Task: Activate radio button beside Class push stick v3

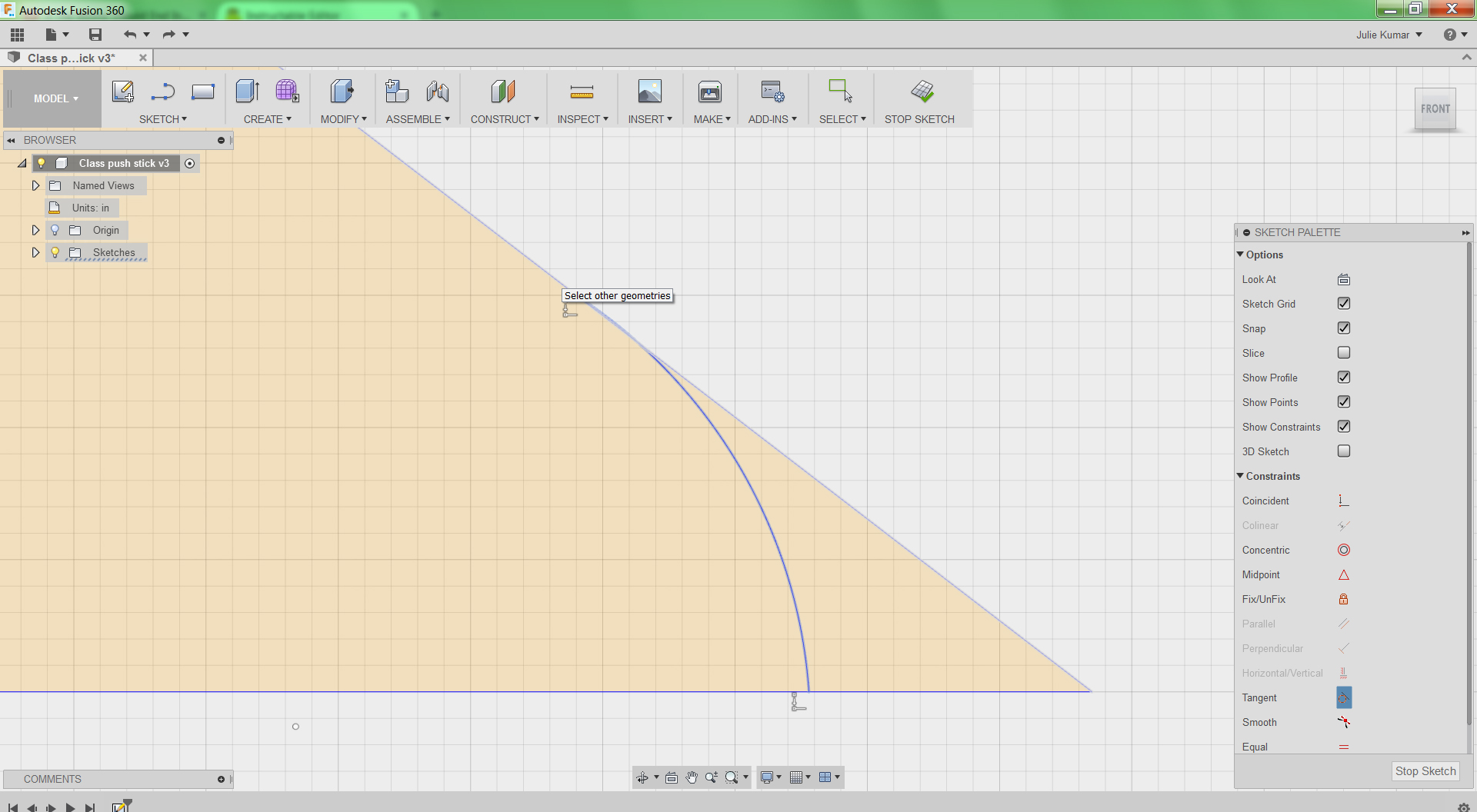Action: [x=190, y=163]
